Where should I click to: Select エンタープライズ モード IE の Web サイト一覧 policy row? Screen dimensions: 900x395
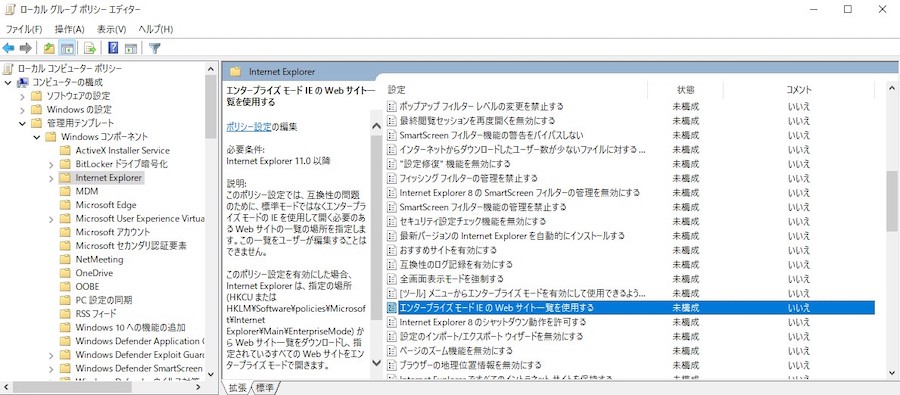[630, 308]
